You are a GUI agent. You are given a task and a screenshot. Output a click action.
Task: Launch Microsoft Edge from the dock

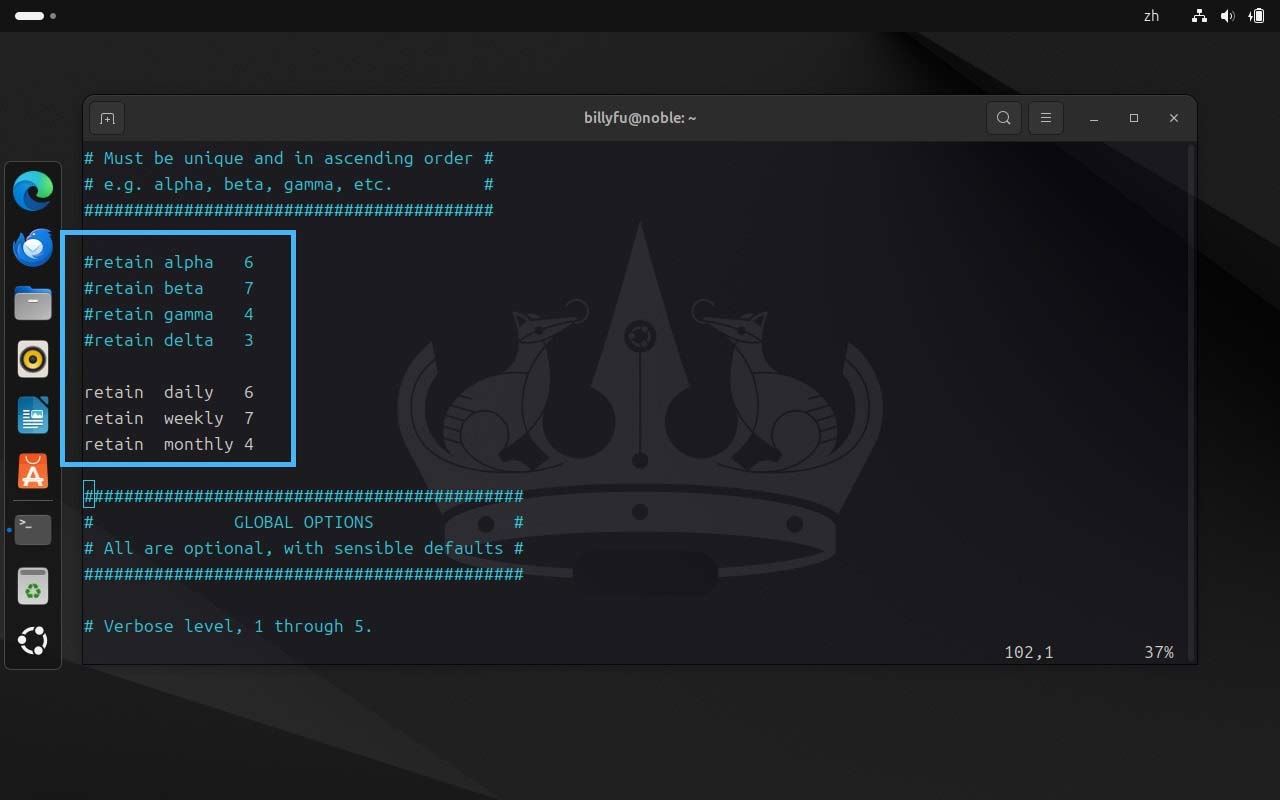pyautogui.click(x=33, y=191)
